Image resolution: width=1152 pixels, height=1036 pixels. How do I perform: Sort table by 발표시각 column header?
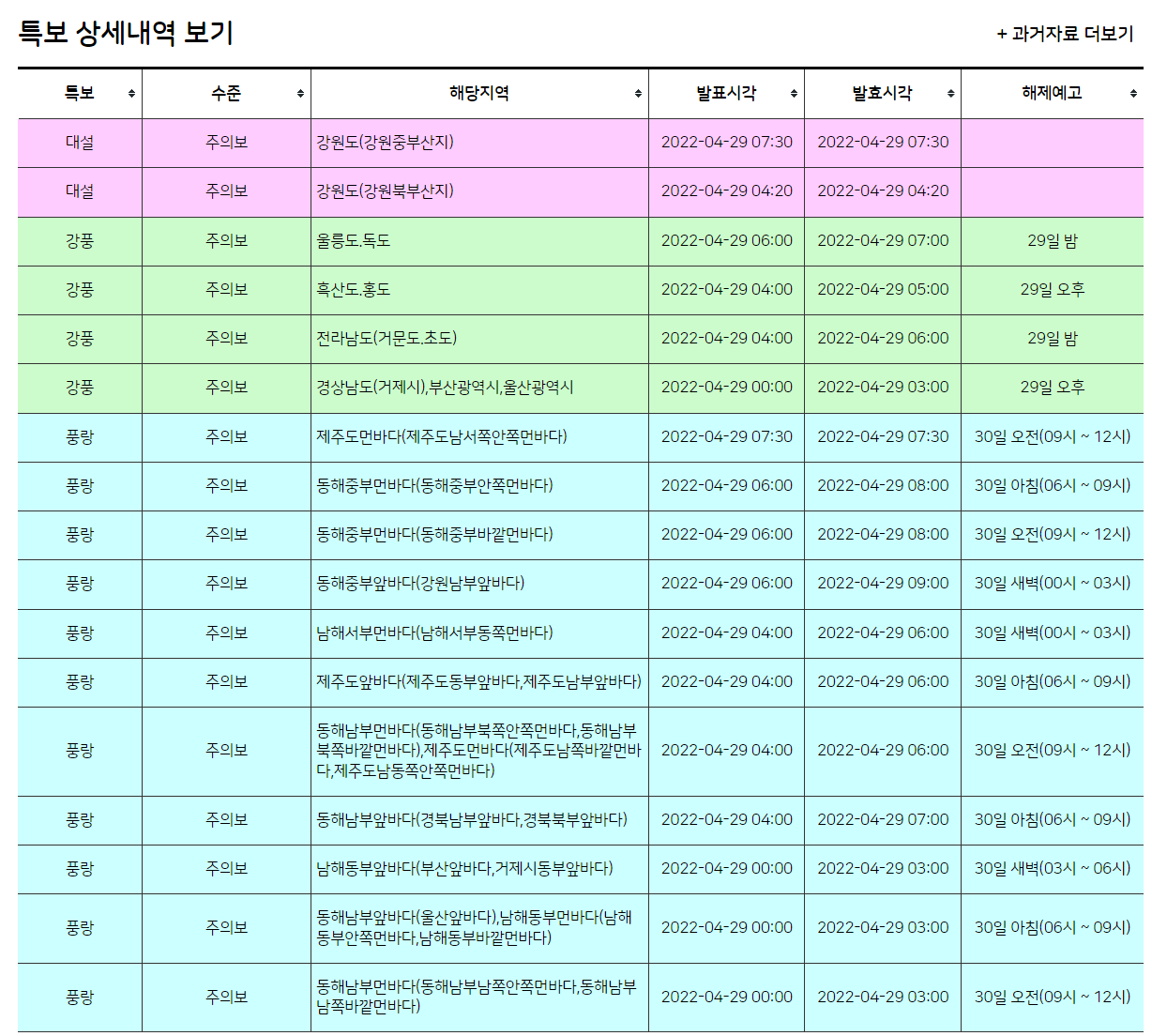[726, 93]
